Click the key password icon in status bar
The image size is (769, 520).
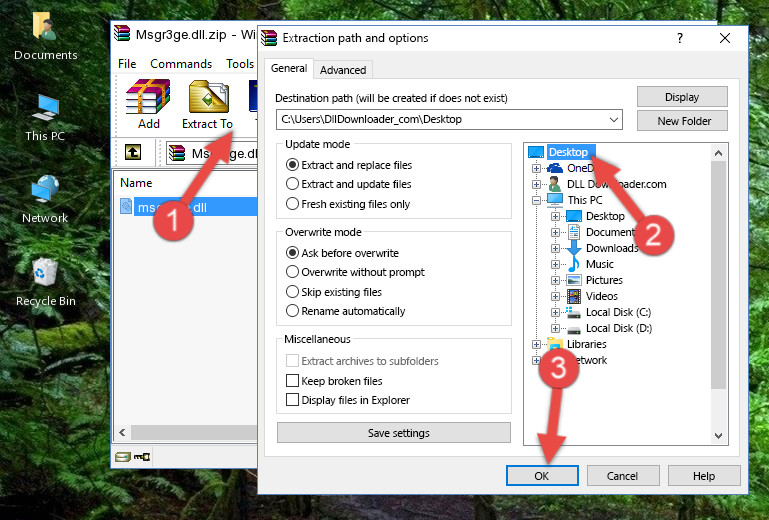pyautogui.click(x=142, y=457)
